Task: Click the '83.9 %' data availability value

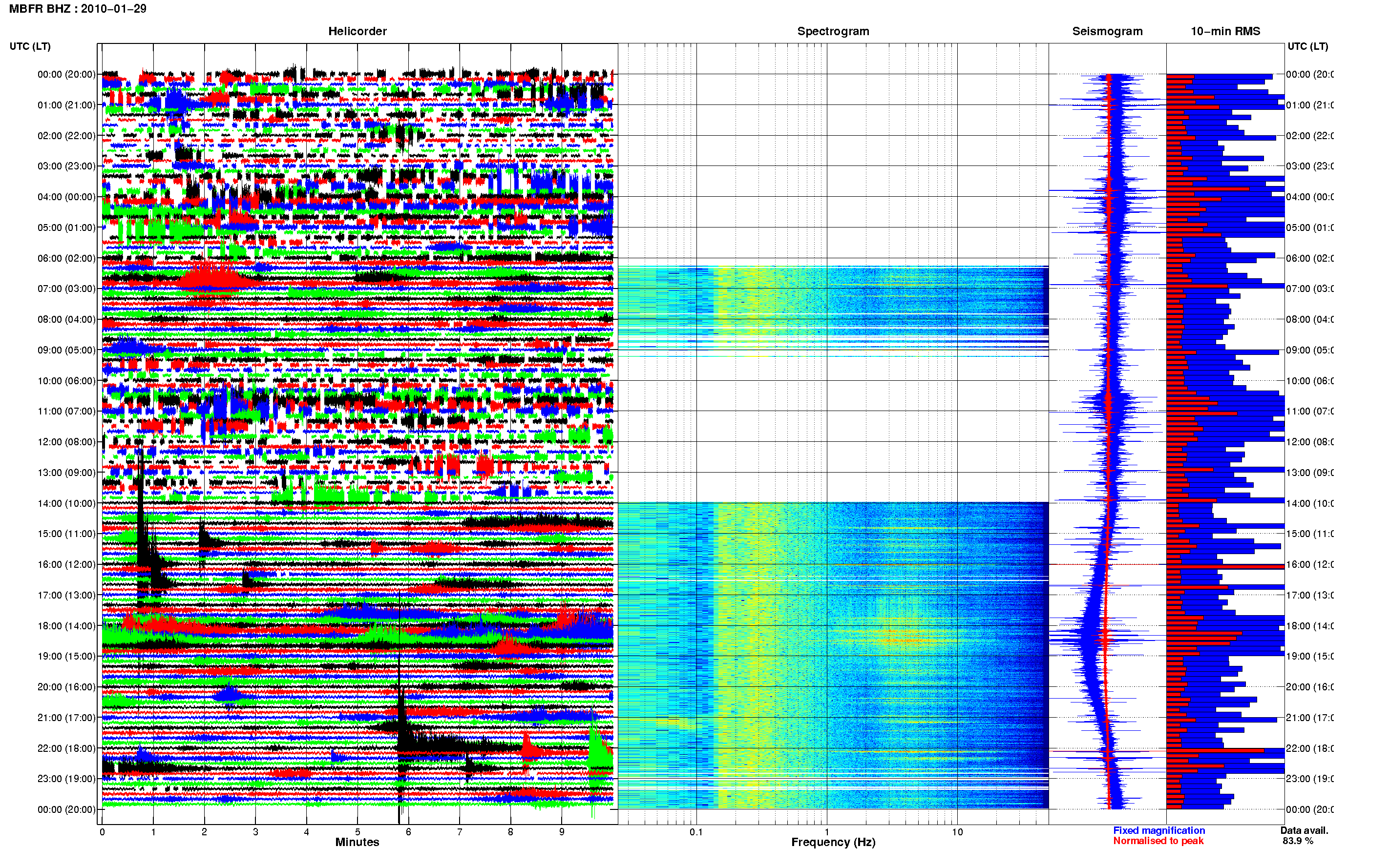Action: 1298,841
